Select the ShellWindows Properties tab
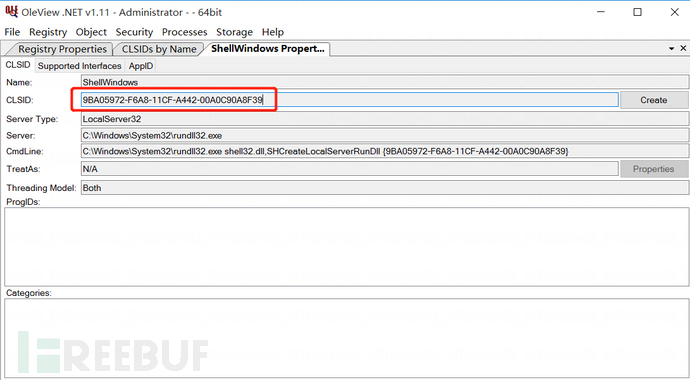The image size is (690, 380). coord(268,49)
